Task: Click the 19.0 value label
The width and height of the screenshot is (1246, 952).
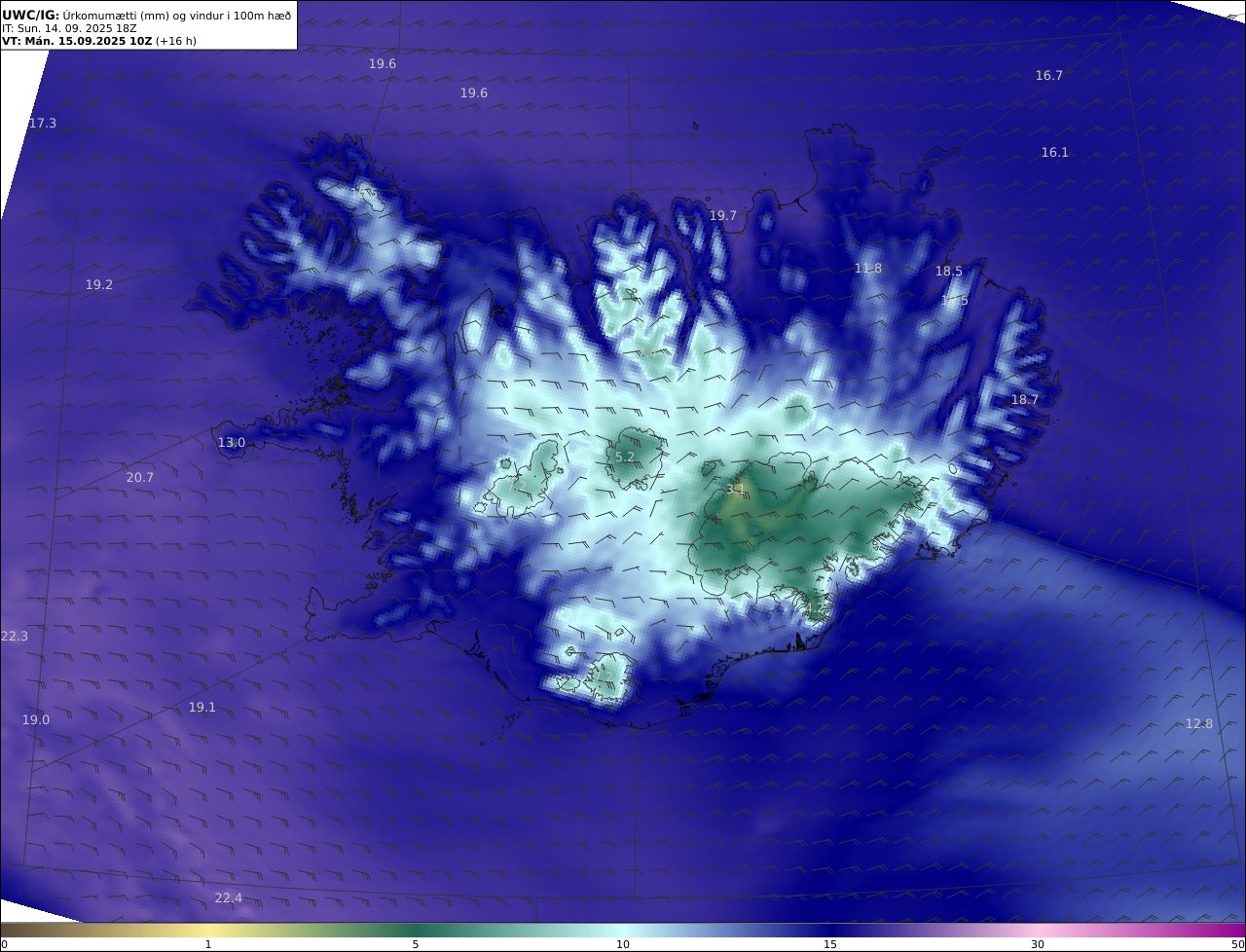Action: point(35,720)
